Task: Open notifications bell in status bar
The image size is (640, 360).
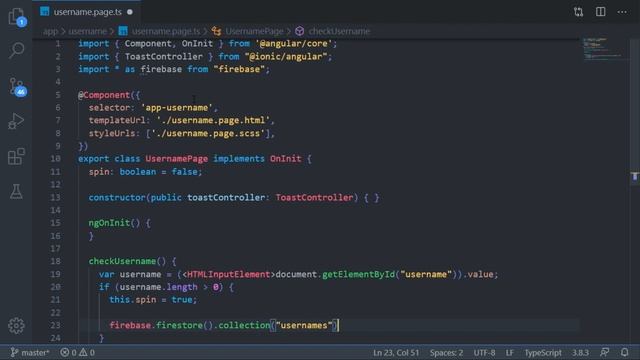Action: coord(624,352)
